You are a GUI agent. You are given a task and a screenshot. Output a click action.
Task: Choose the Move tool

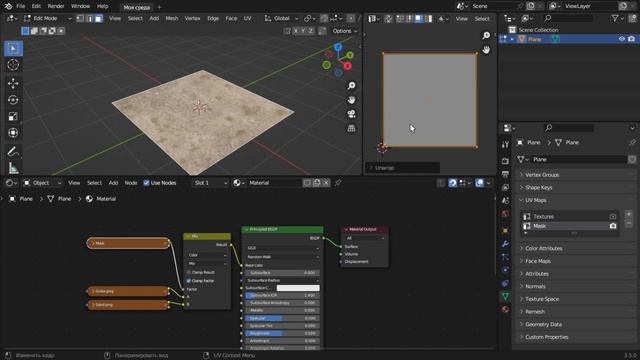coord(13,83)
